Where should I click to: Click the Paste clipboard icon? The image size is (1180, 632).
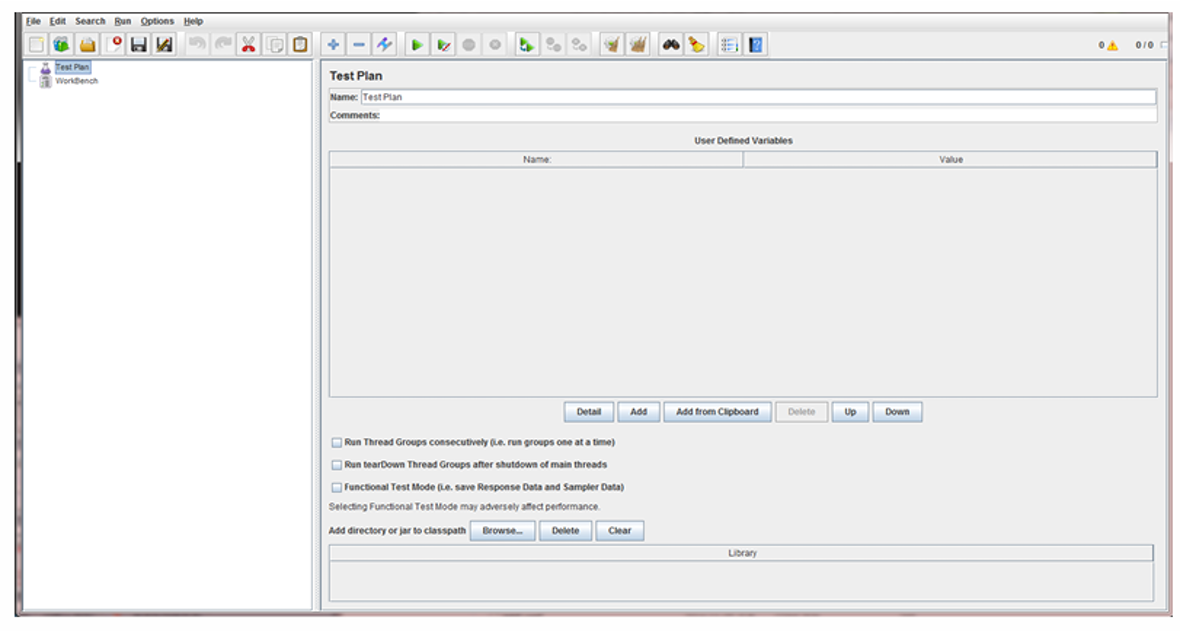click(x=300, y=45)
